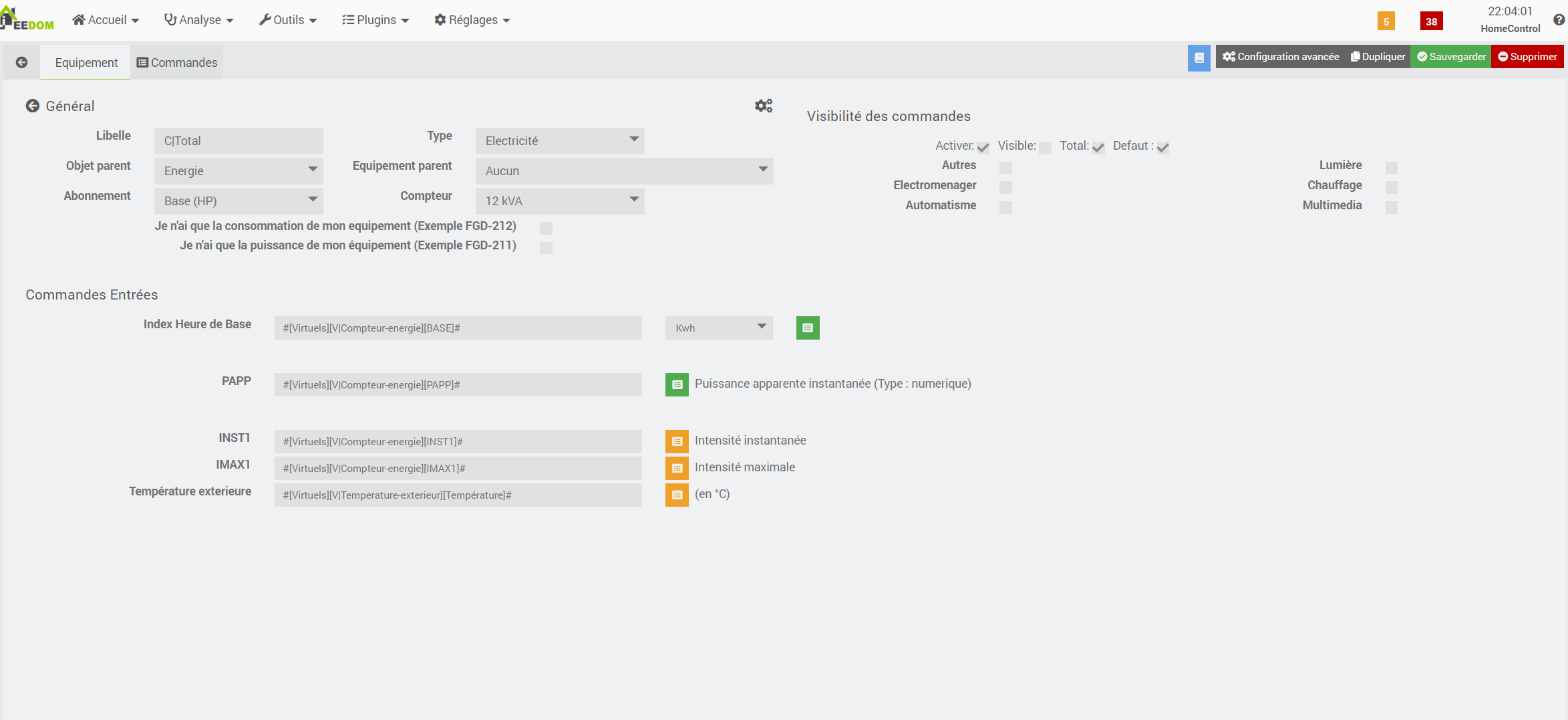Click the help question mark icon
This screenshot has width=1568, height=720.
(x=1559, y=20)
